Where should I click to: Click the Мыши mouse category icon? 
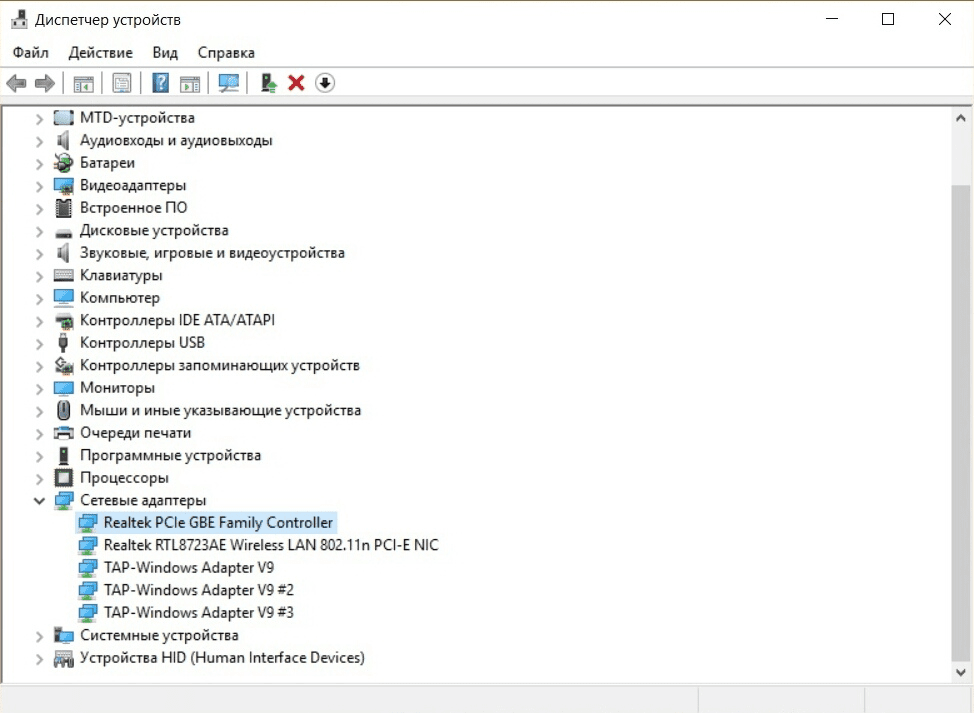tap(63, 410)
